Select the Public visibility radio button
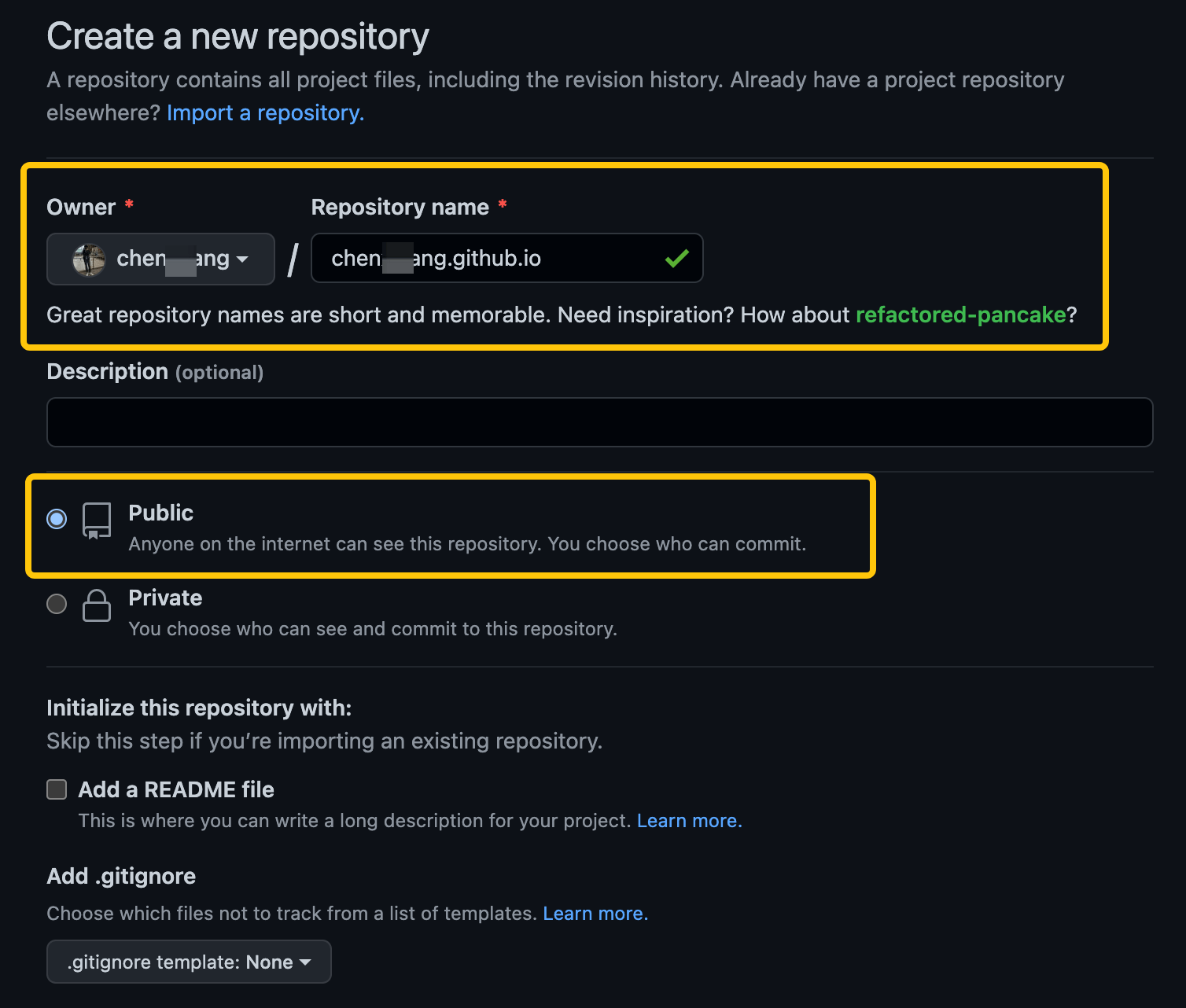 click(x=56, y=518)
